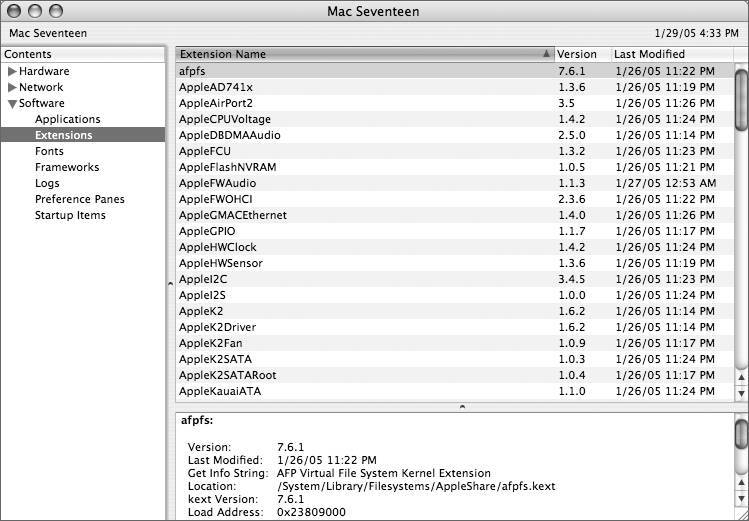
Task: Click the Contents column header
Action: pyautogui.click(x=83, y=54)
